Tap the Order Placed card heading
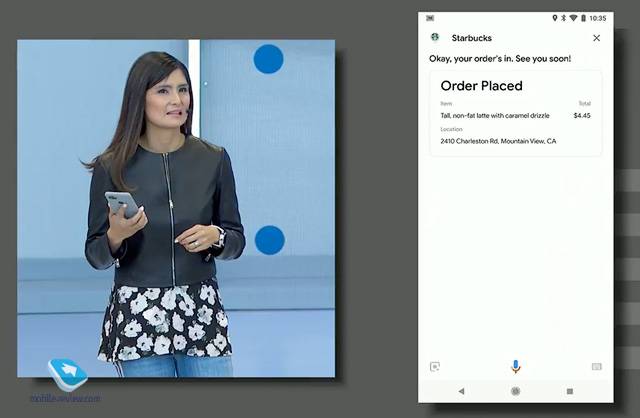 [482, 86]
